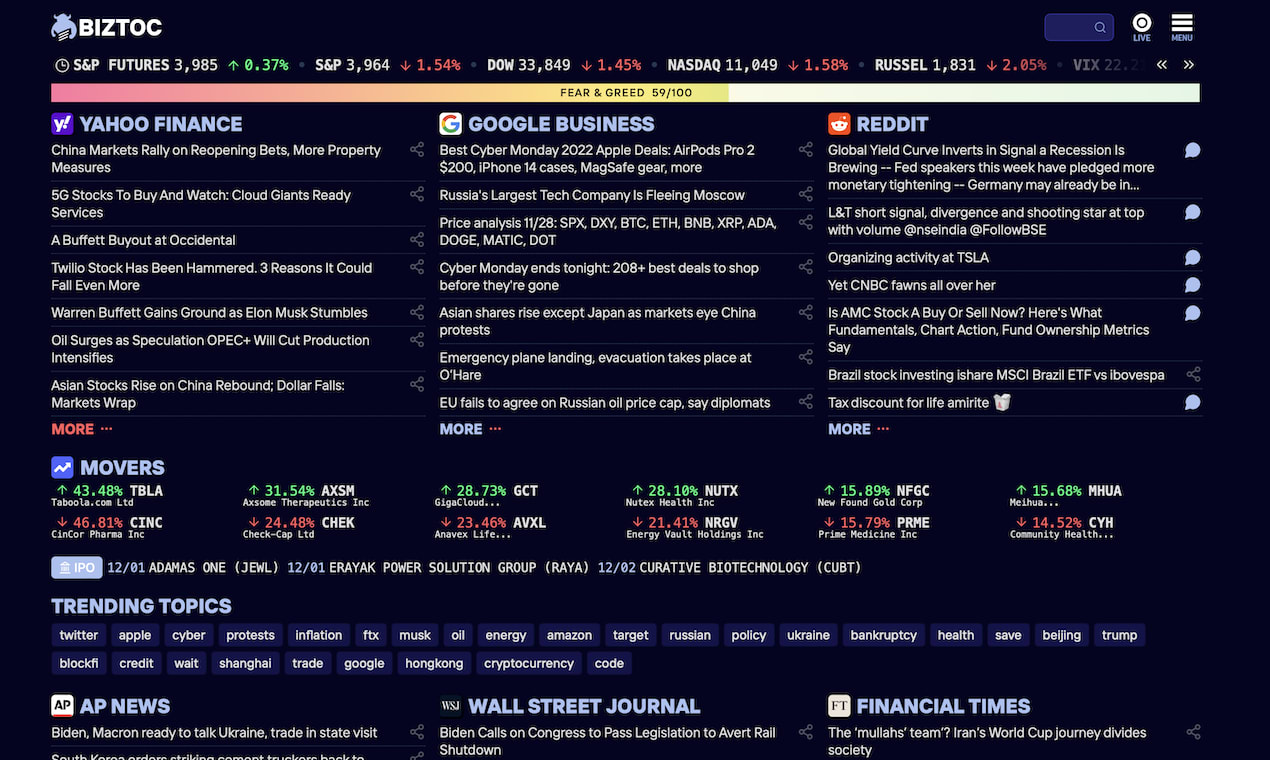Open the Yahoo Finance logo icon

(x=62, y=124)
